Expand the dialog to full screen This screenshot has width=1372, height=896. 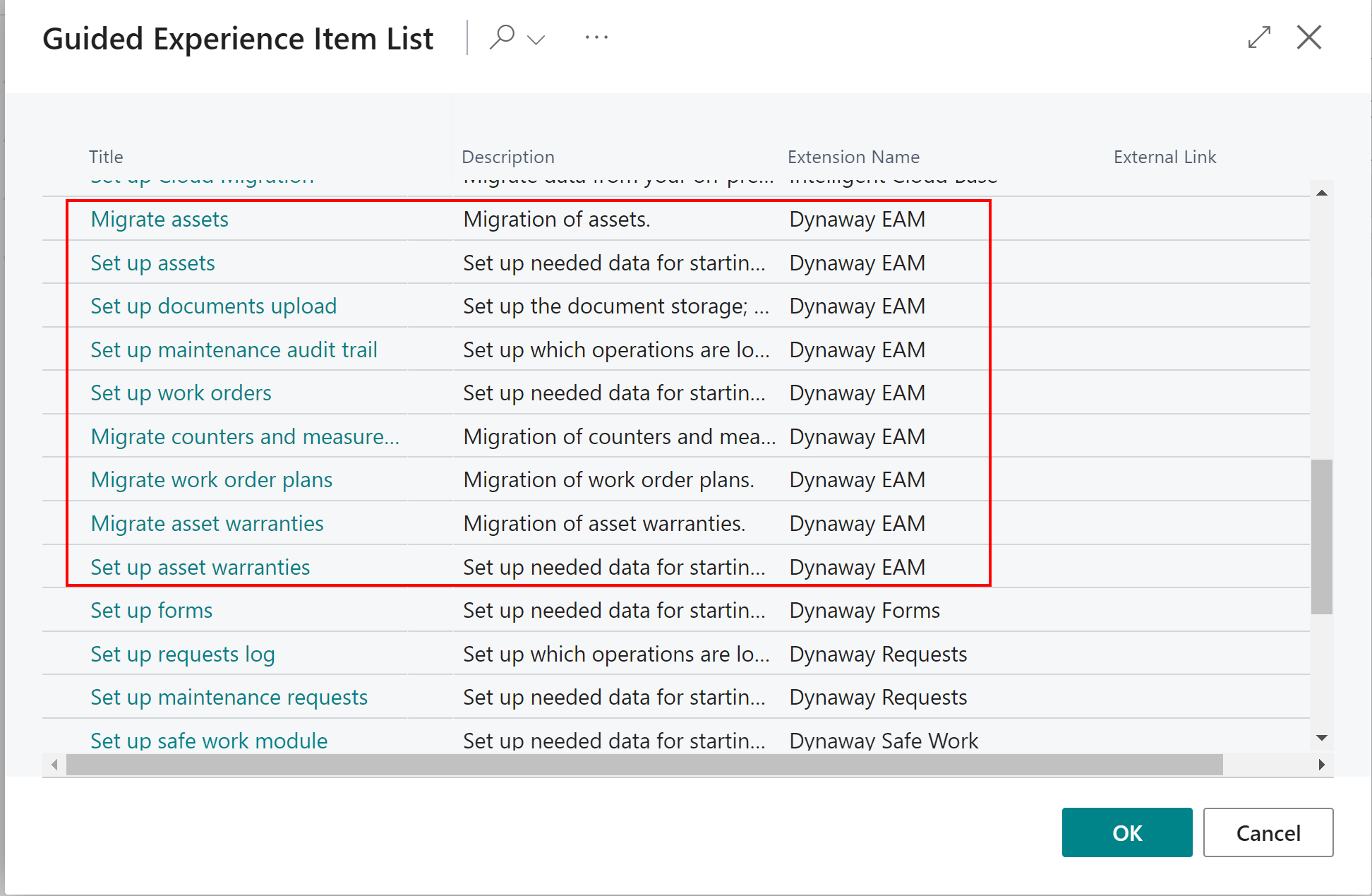pos(1259,37)
